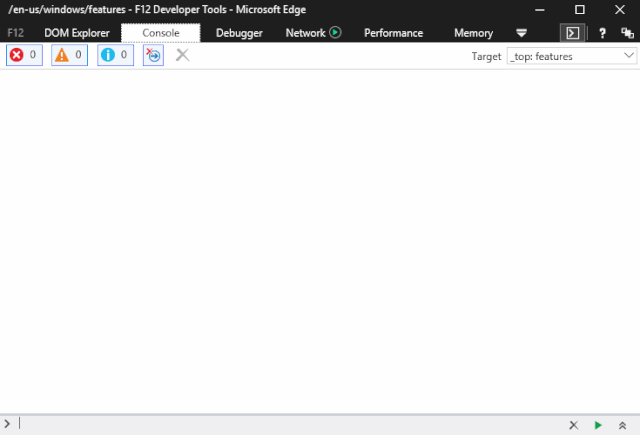Image resolution: width=640 pixels, height=435 pixels.
Task: Open the Target frame dropdown
Action: (571, 56)
